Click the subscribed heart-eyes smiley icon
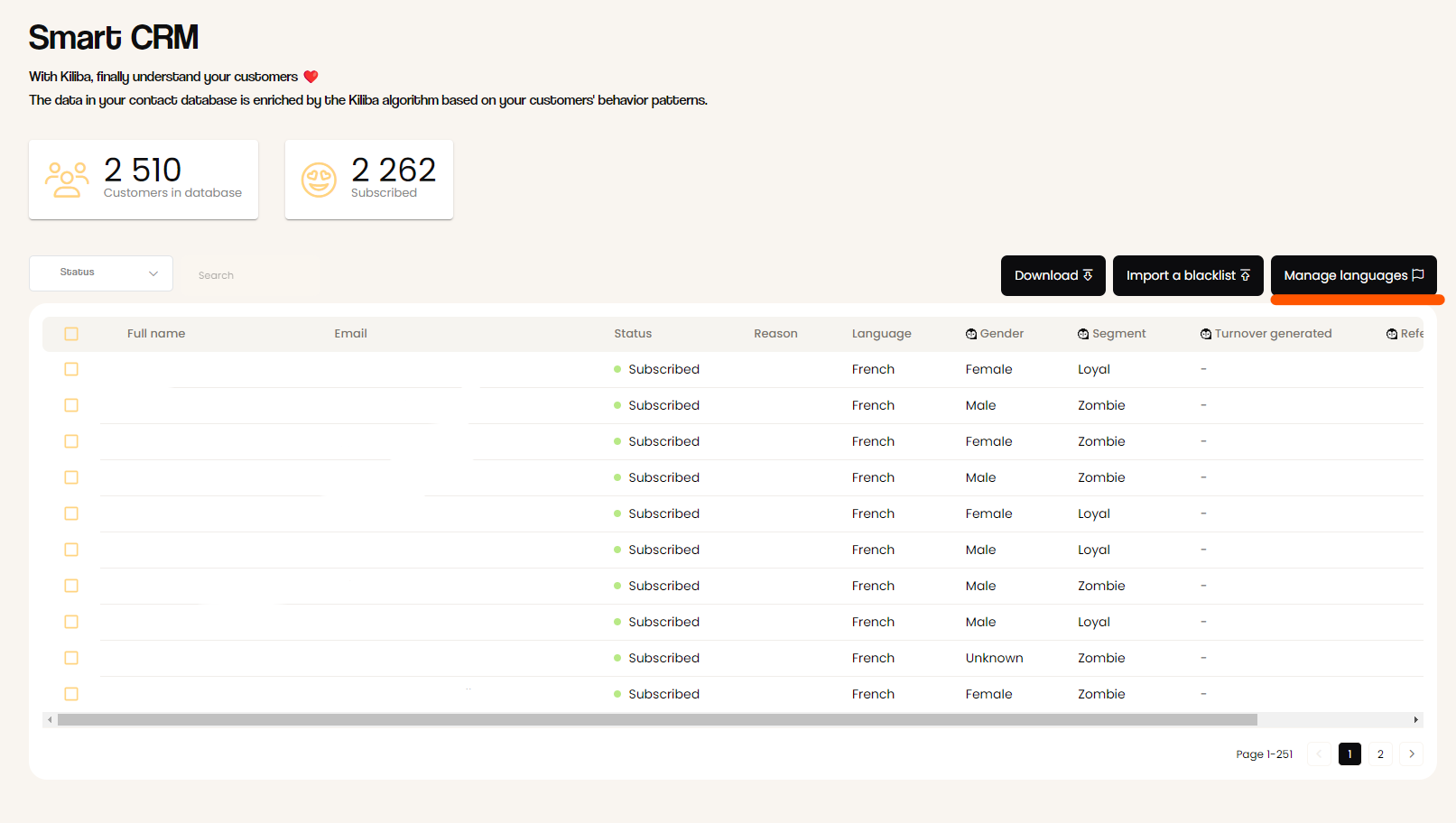Screen dimensions: 1456x823 [319, 180]
